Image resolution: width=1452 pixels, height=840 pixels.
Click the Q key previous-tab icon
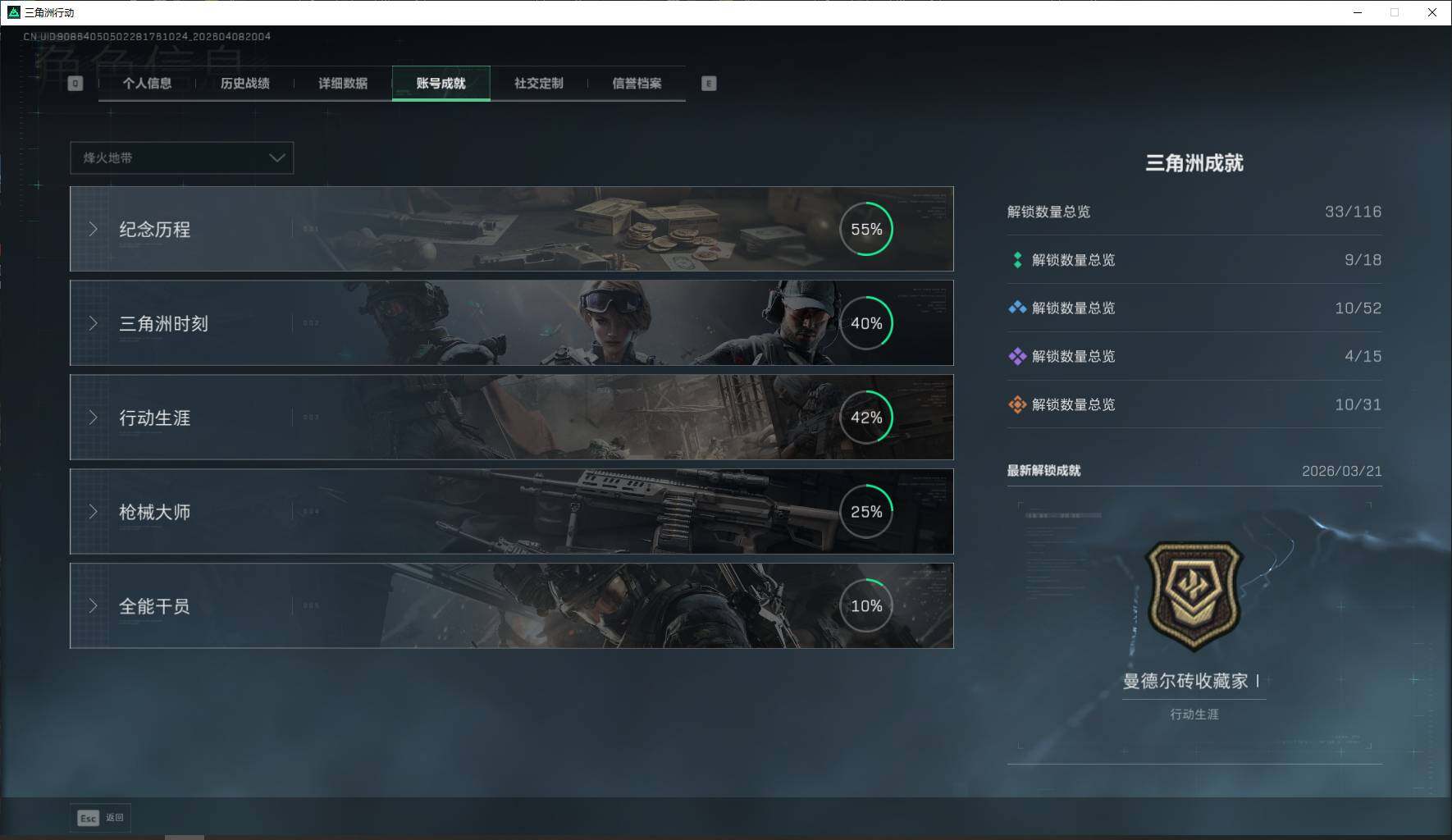pos(75,83)
